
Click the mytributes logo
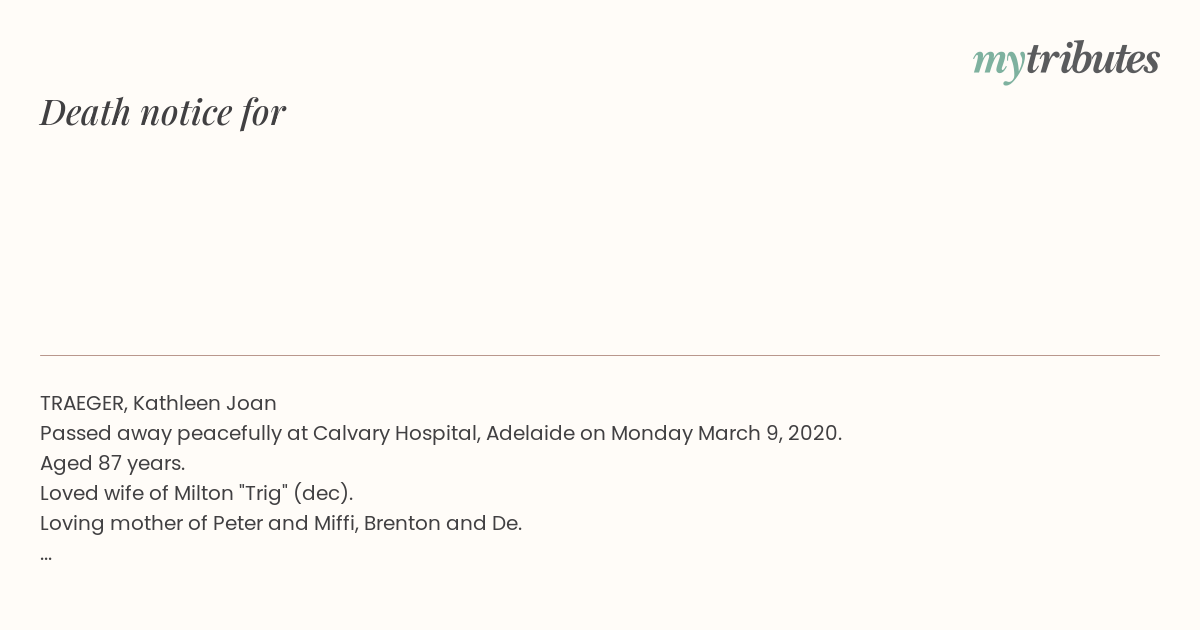[1066, 60]
